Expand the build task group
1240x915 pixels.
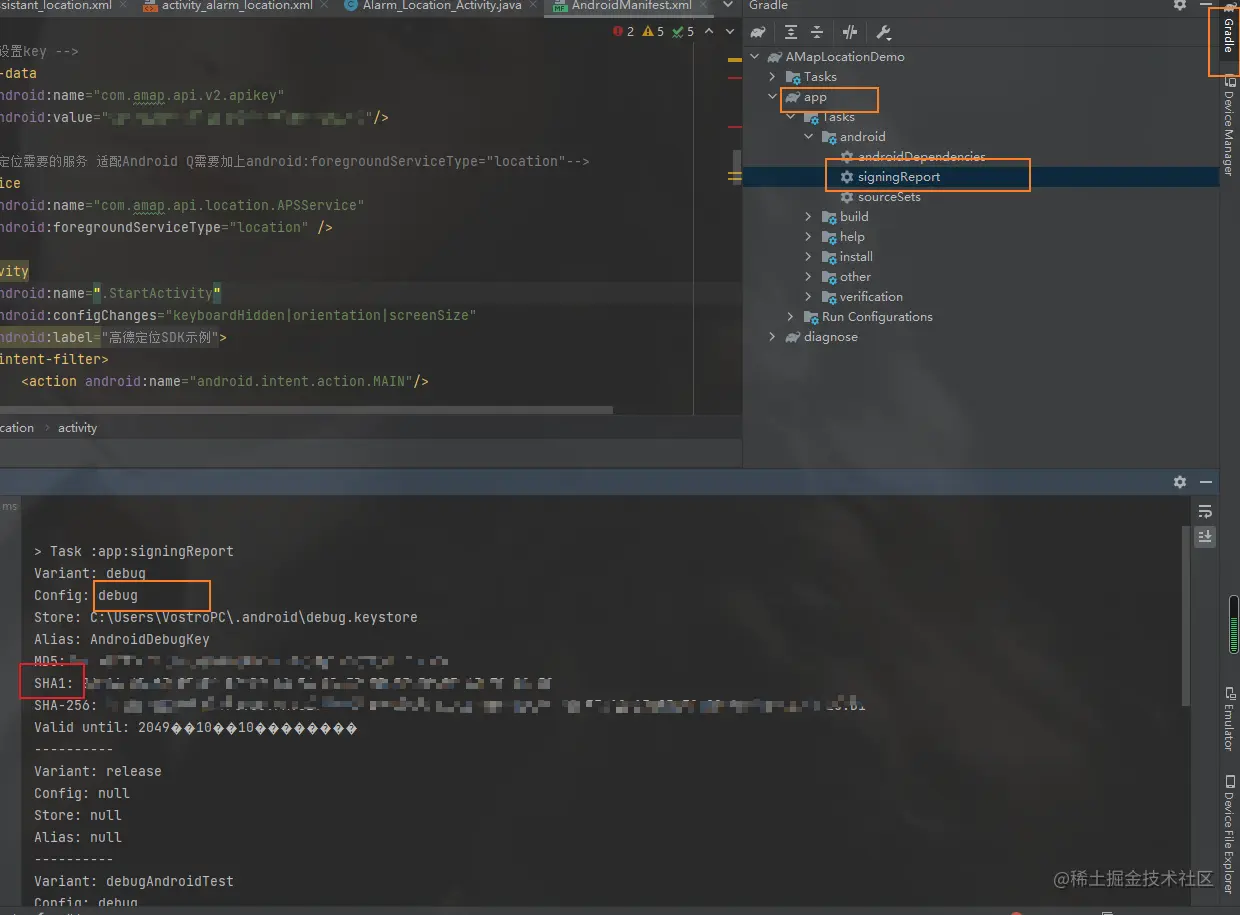tap(809, 217)
